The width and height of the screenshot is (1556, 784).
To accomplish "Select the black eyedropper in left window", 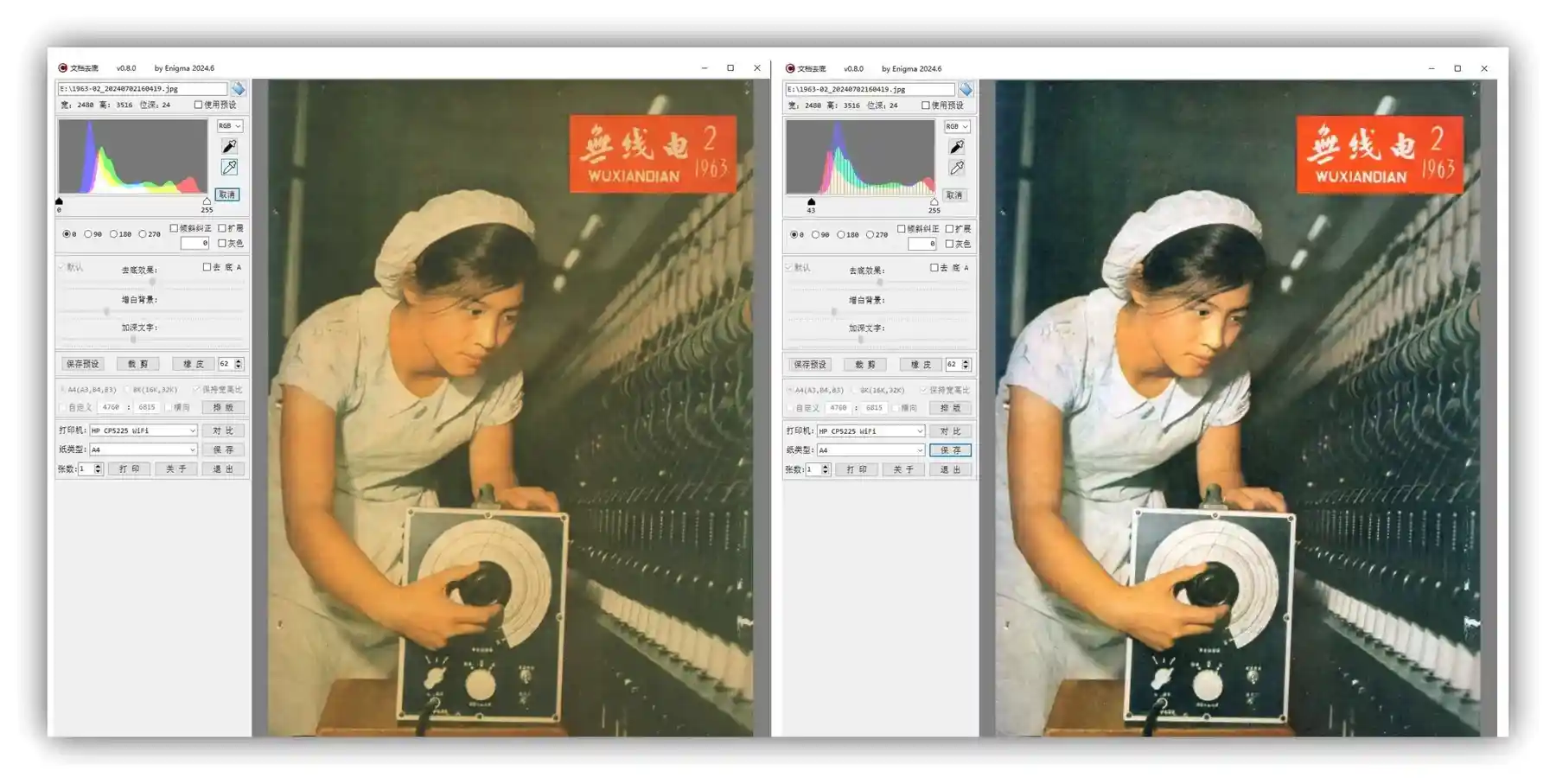I will [229, 147].
